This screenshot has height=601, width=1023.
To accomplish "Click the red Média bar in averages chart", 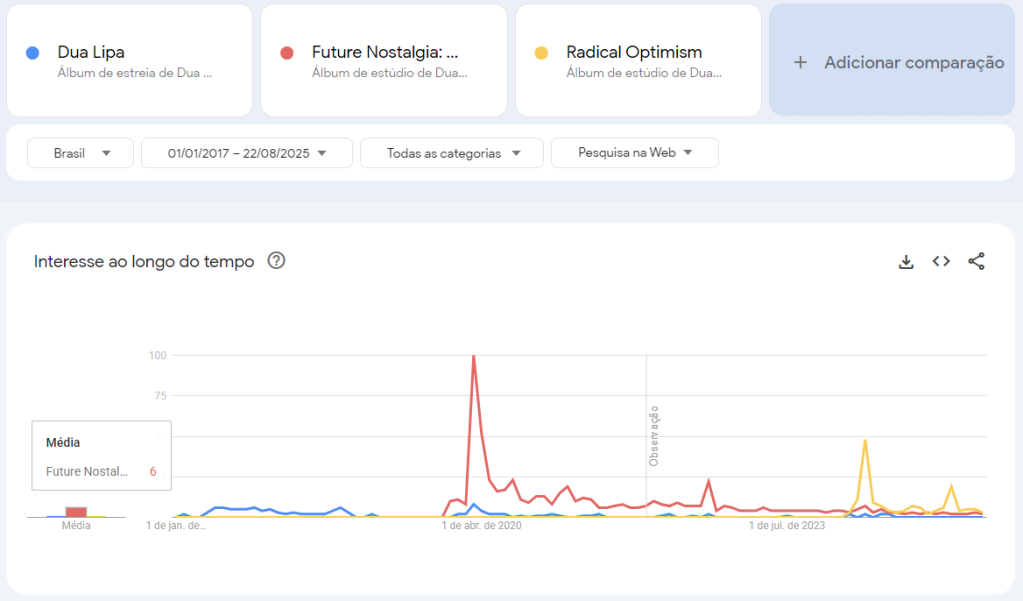I will click(x=76, y=512).
